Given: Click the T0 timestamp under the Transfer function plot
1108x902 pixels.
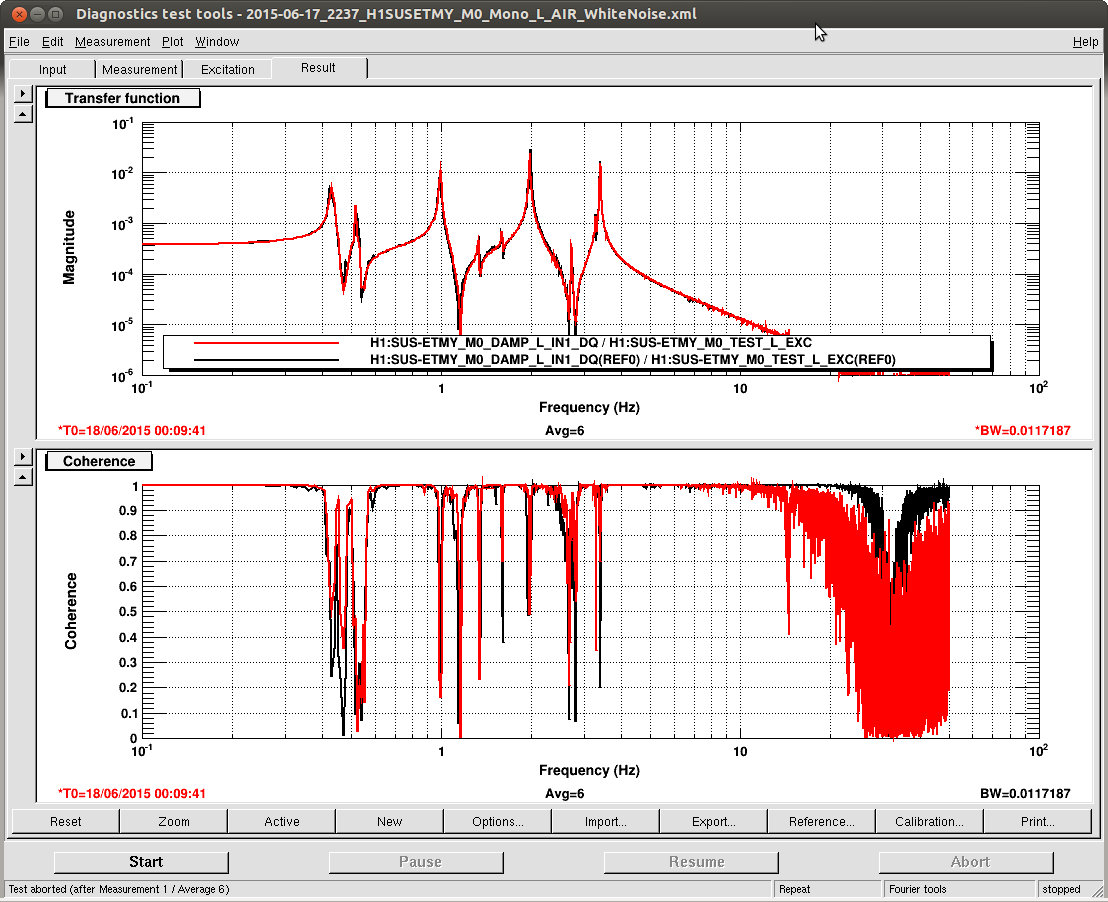Looking at the screenshot, I should (x=131, y=430).
